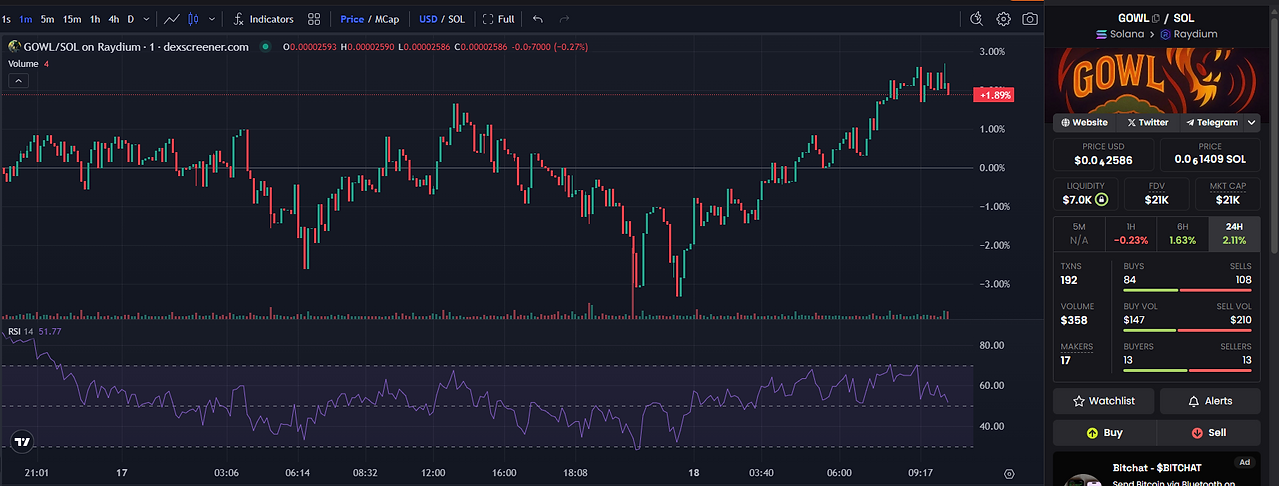Take a chart snapshot with camera icon

pyautogui.click(x=1030, y=19)
